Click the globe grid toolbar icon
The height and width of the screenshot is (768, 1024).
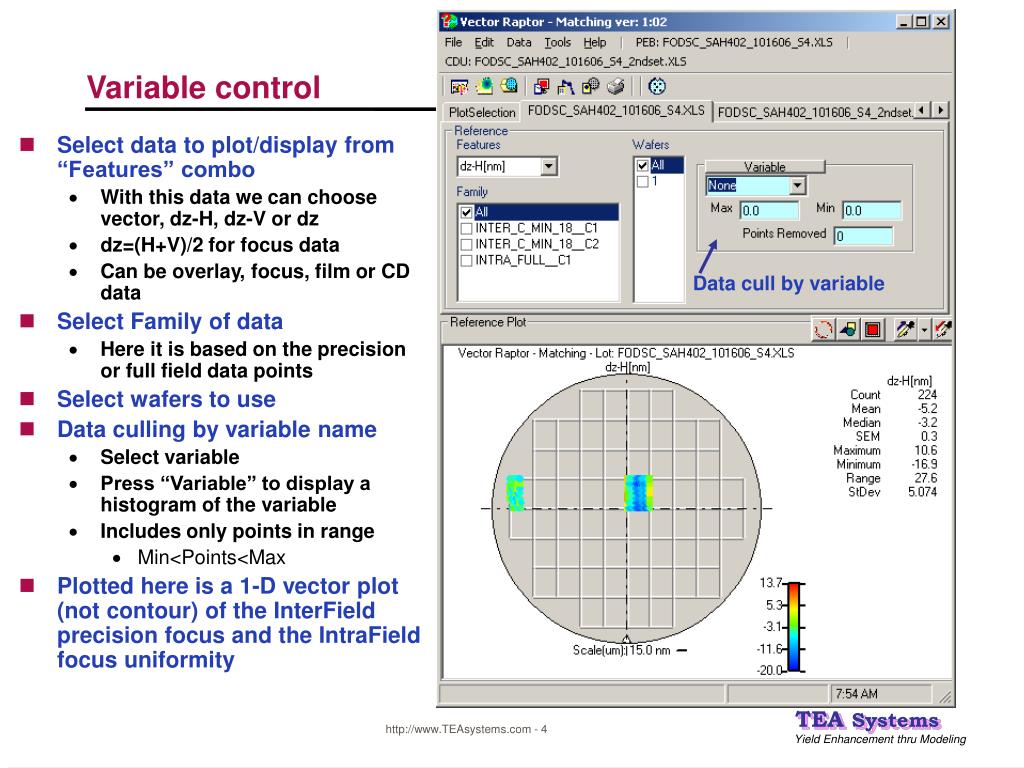tap(509, 86)
